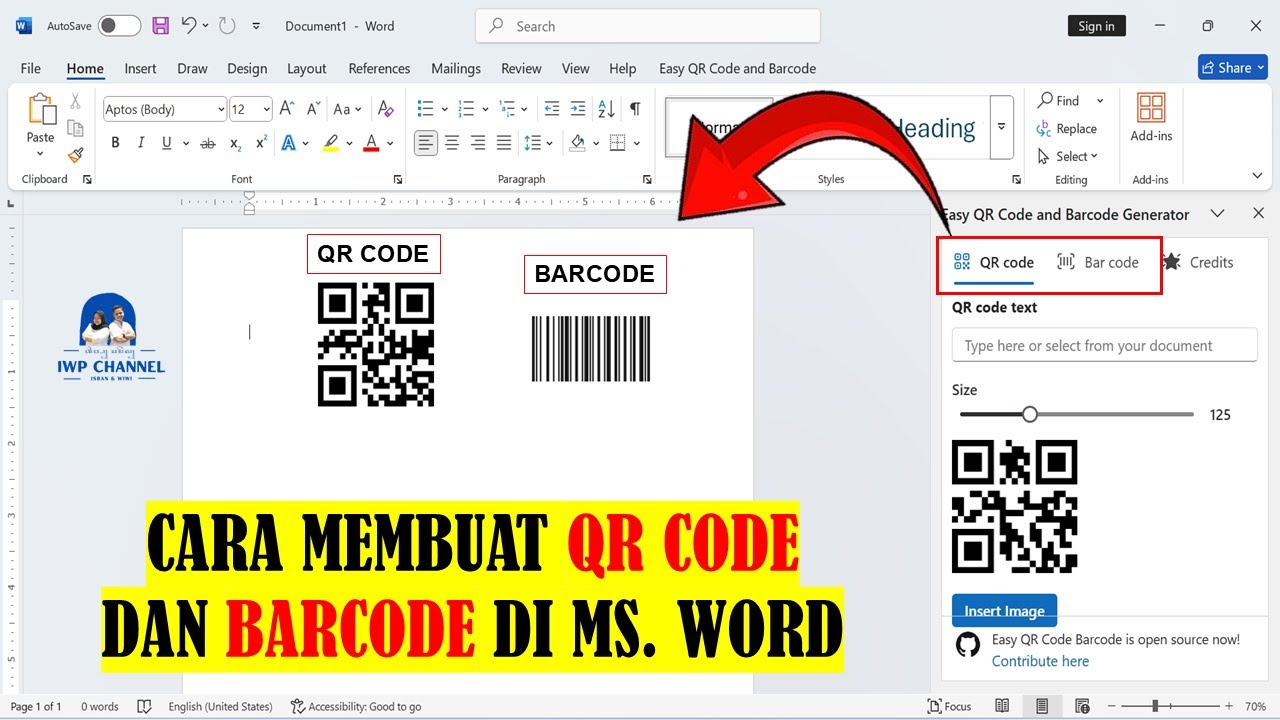The image size is (1280, 720).
Task: Click the Shading paint bucket icon
Action: coord(577,143)
